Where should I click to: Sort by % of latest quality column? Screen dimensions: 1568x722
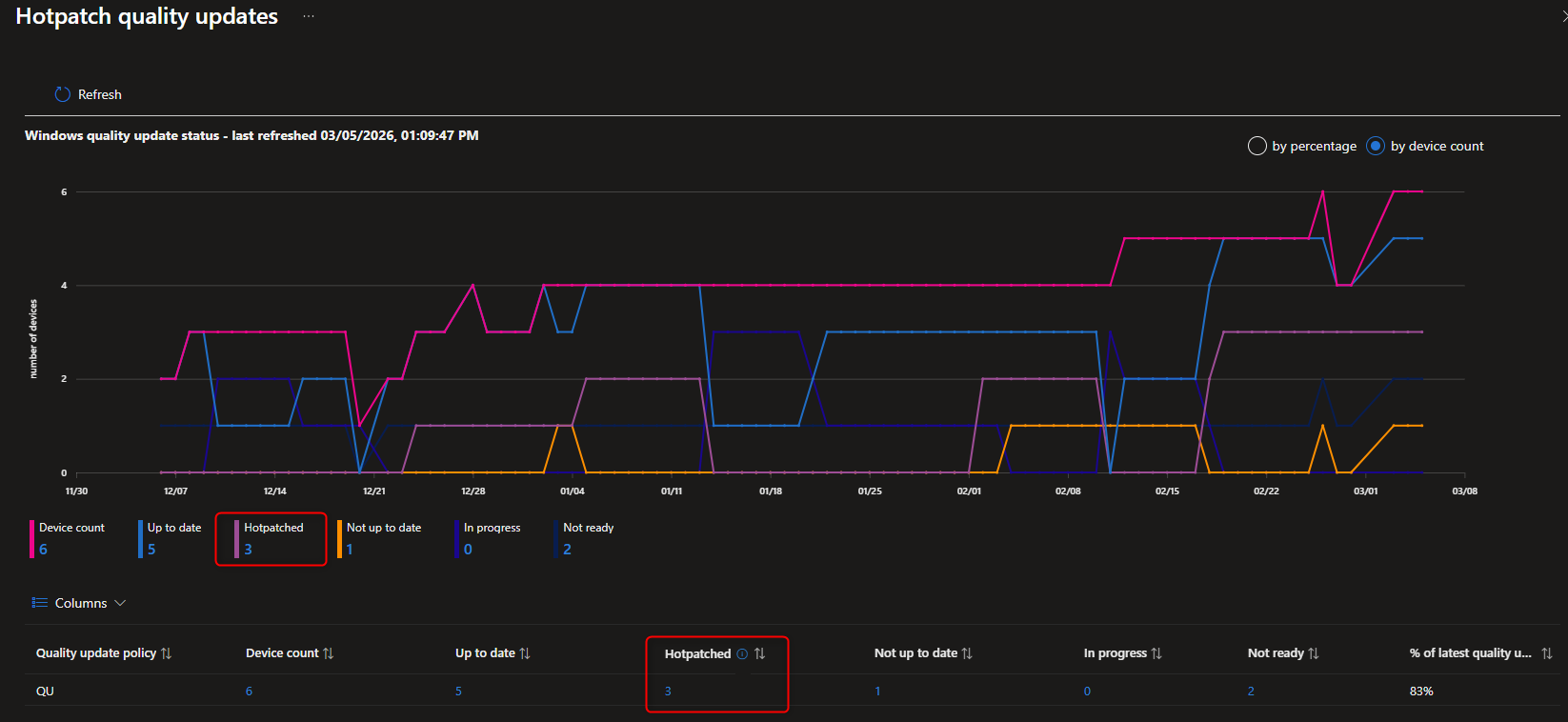click(x=1547, y=653)
